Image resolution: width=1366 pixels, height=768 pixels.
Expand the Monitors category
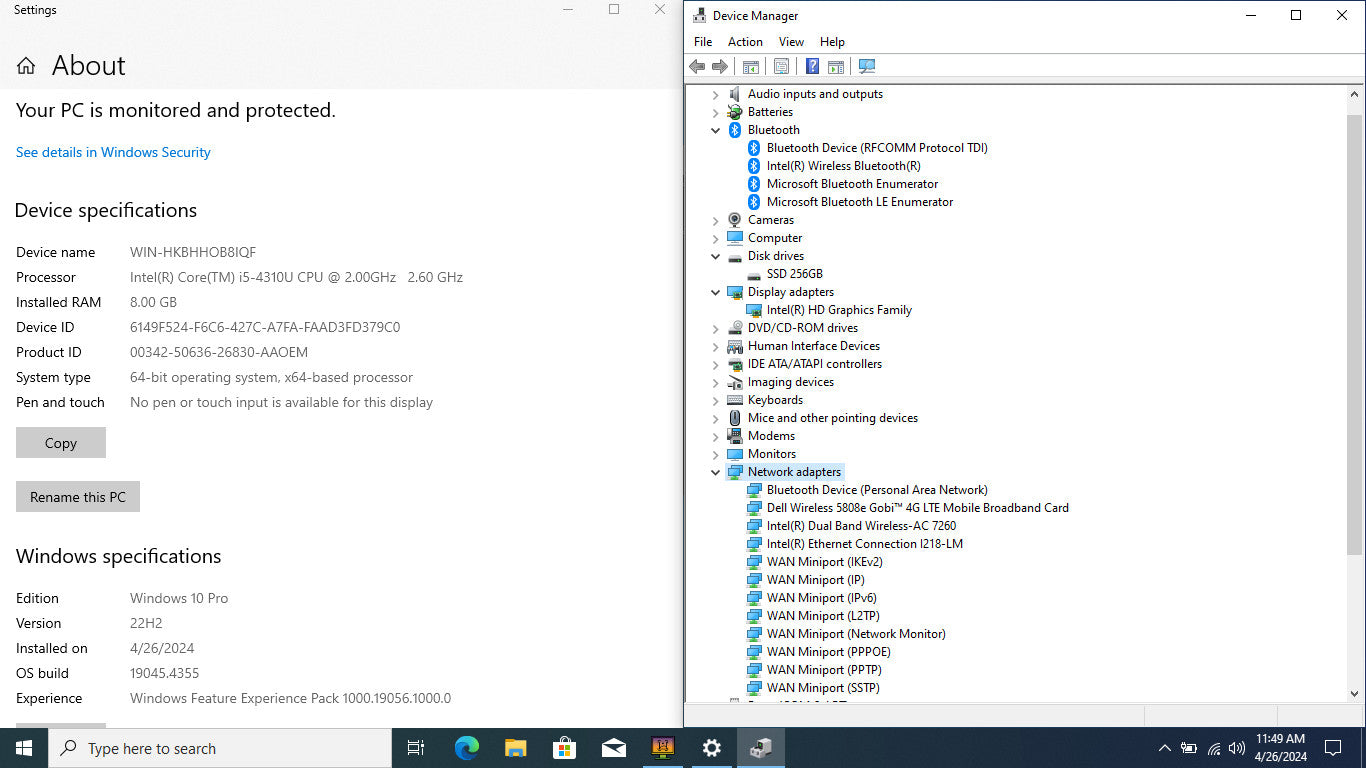point(715,454)
